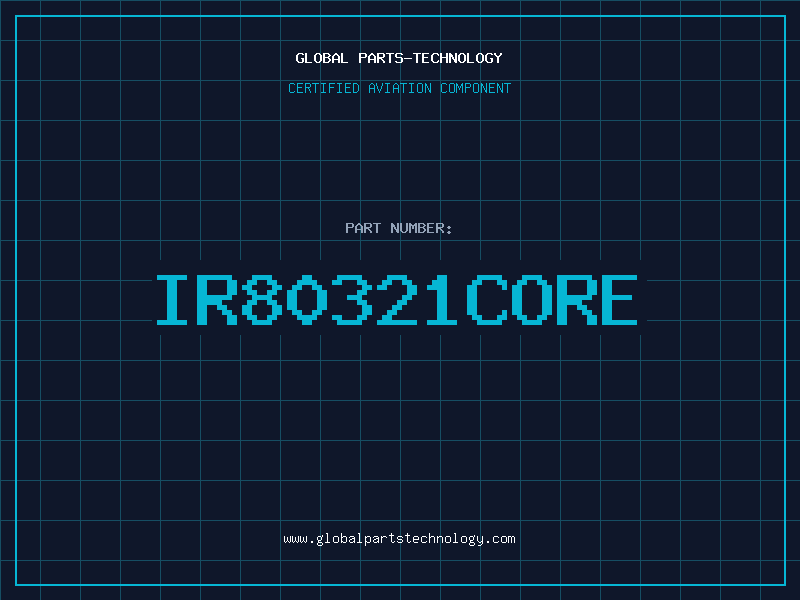The image size is (800, 600).
Task: Click the PART NUMBER: label
Action: 398,228
